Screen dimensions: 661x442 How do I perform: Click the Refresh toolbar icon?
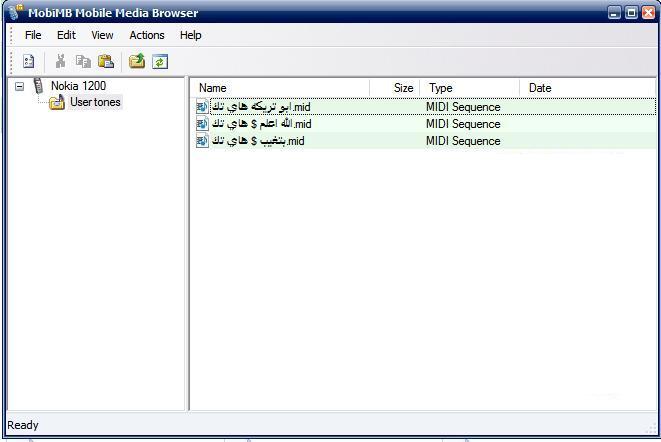tap(160, 61)
